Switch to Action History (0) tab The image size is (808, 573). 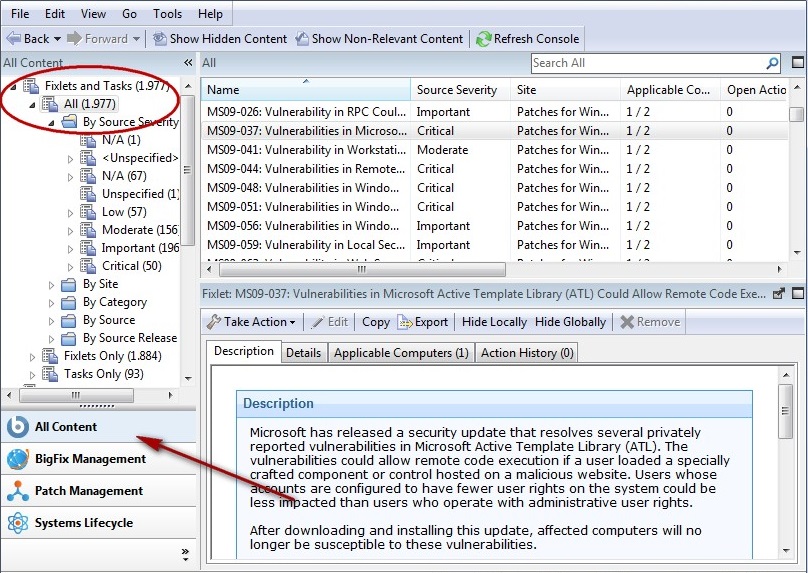pyautogui.click(x=527, y=353)
